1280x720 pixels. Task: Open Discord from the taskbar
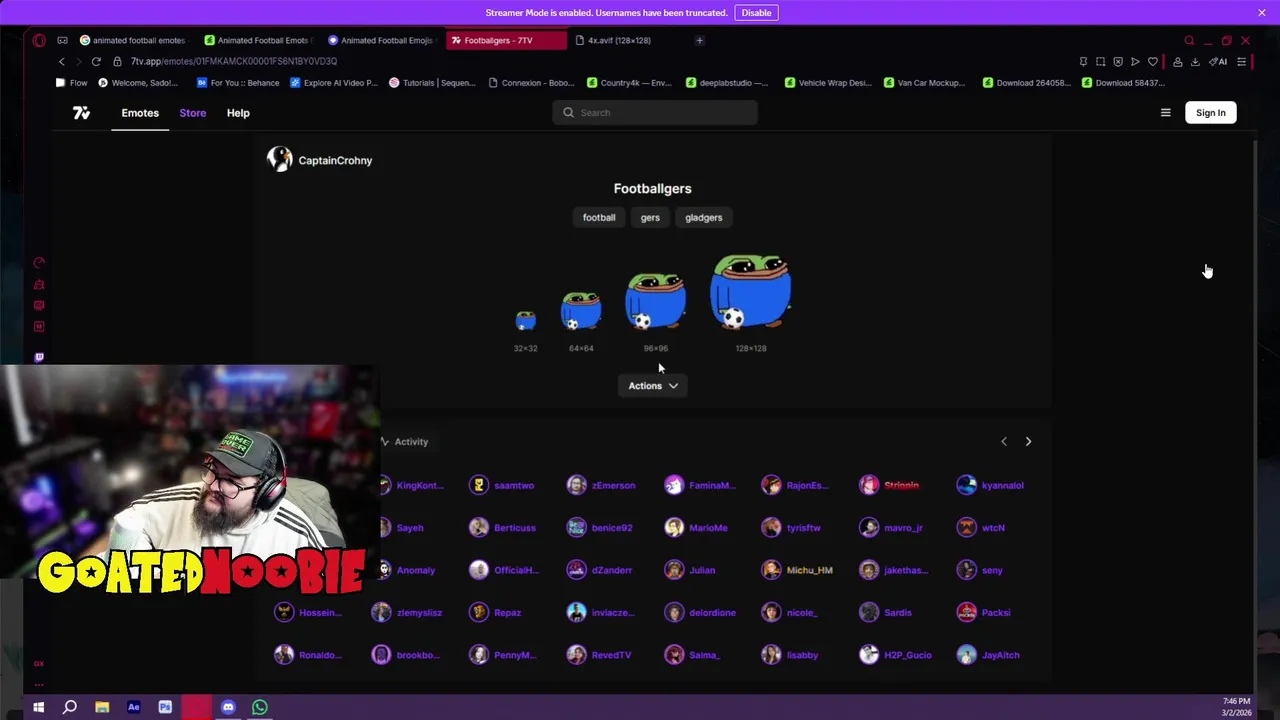click(x=228, y=707)
